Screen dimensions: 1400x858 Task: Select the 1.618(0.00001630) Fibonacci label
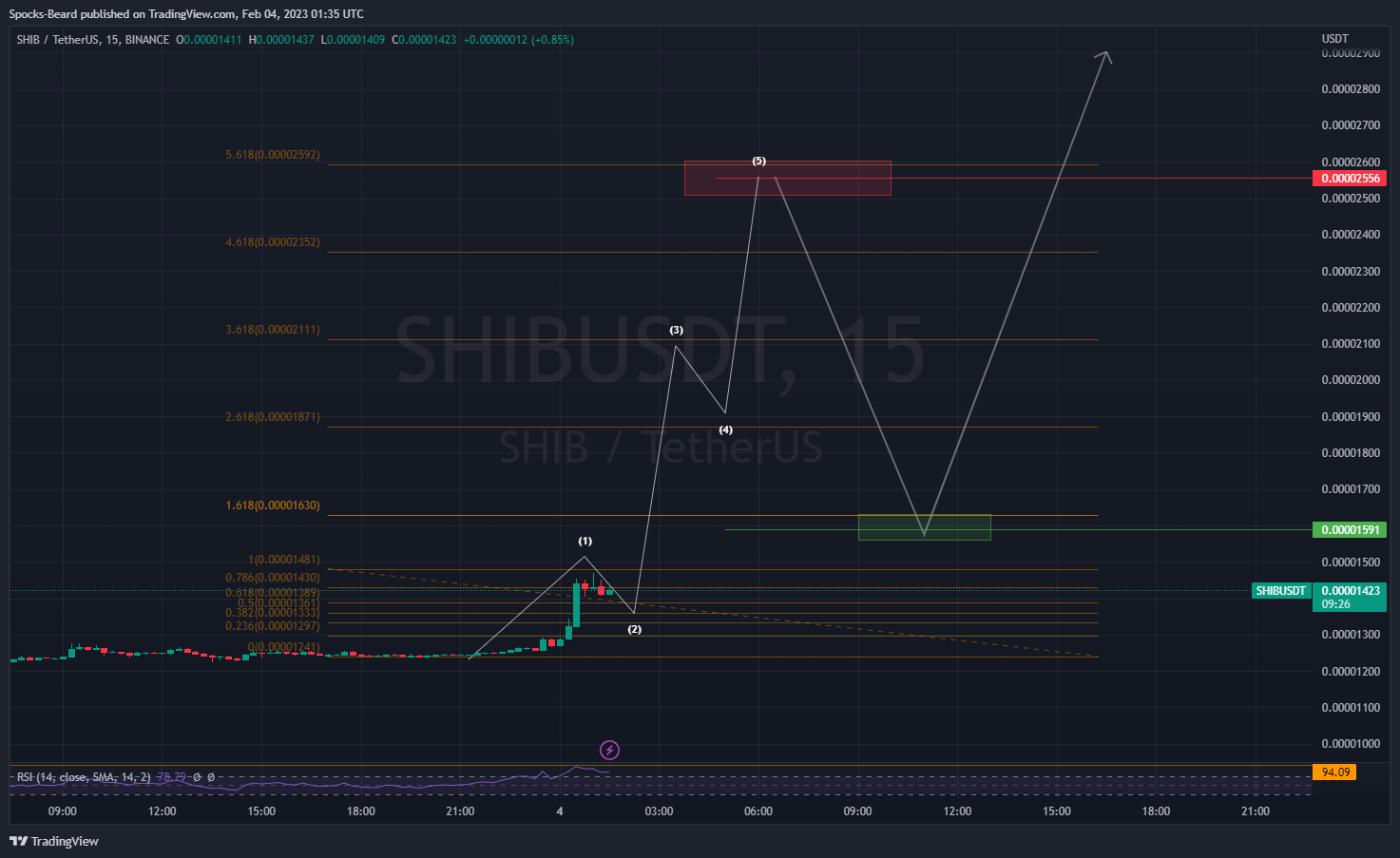click(273, 505)
